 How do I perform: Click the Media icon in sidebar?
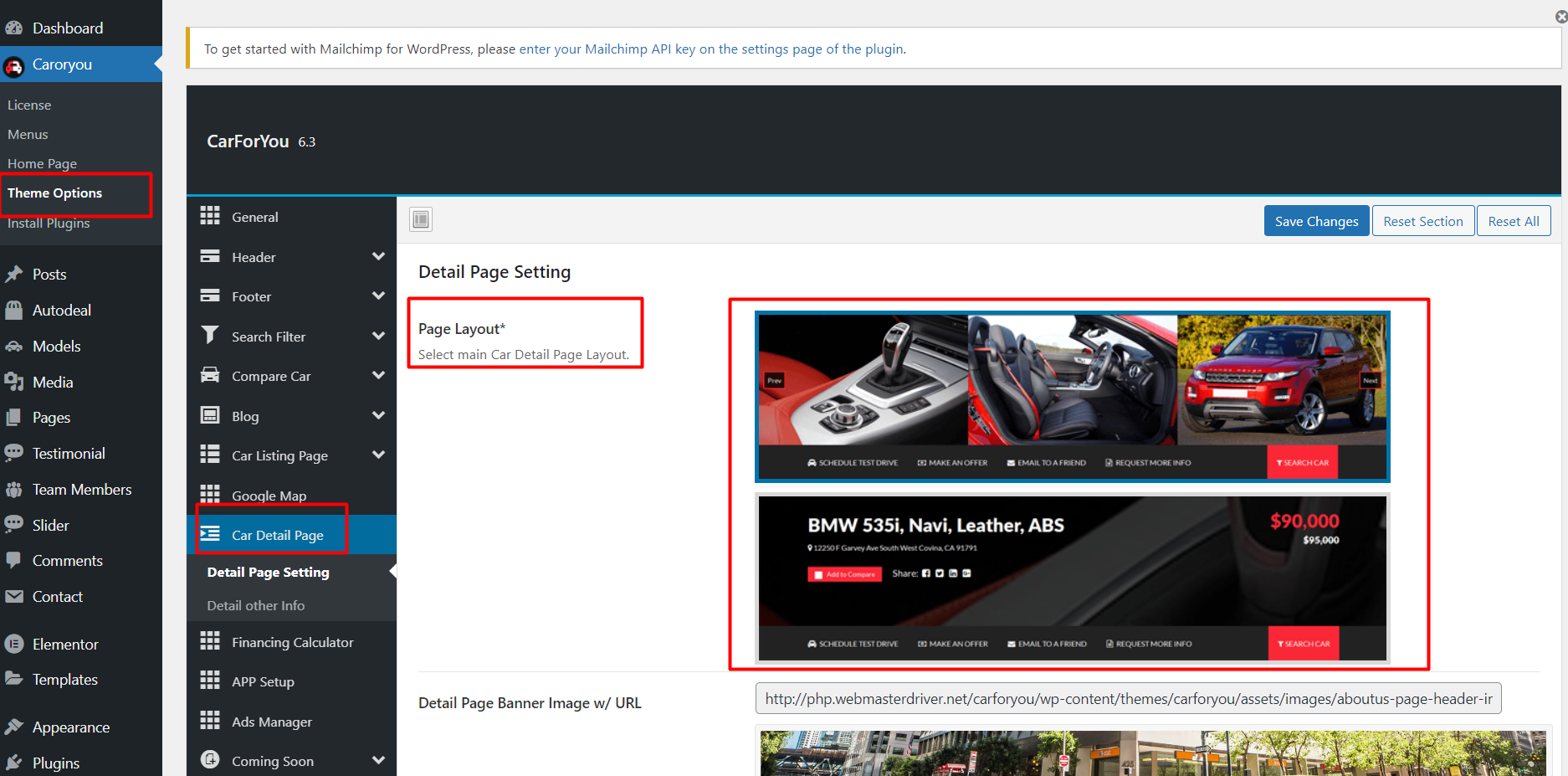pyautogui.click(x=13, y=382)
